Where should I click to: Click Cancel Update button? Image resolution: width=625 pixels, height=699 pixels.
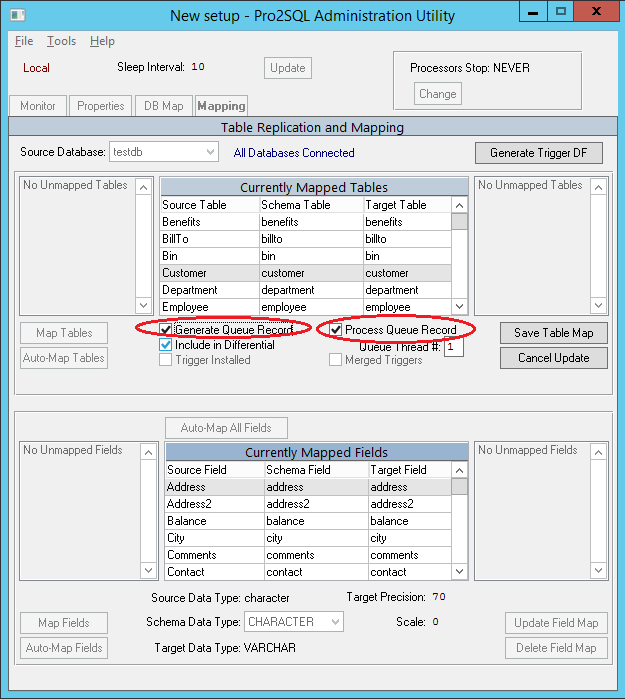tap(554, 358)
